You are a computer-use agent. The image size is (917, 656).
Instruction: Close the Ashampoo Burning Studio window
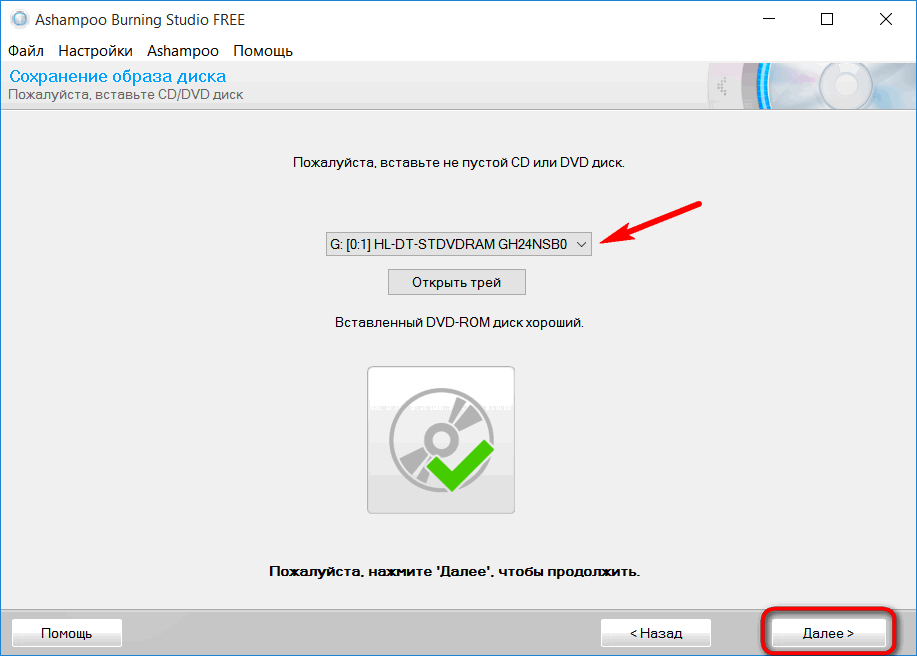885,19
